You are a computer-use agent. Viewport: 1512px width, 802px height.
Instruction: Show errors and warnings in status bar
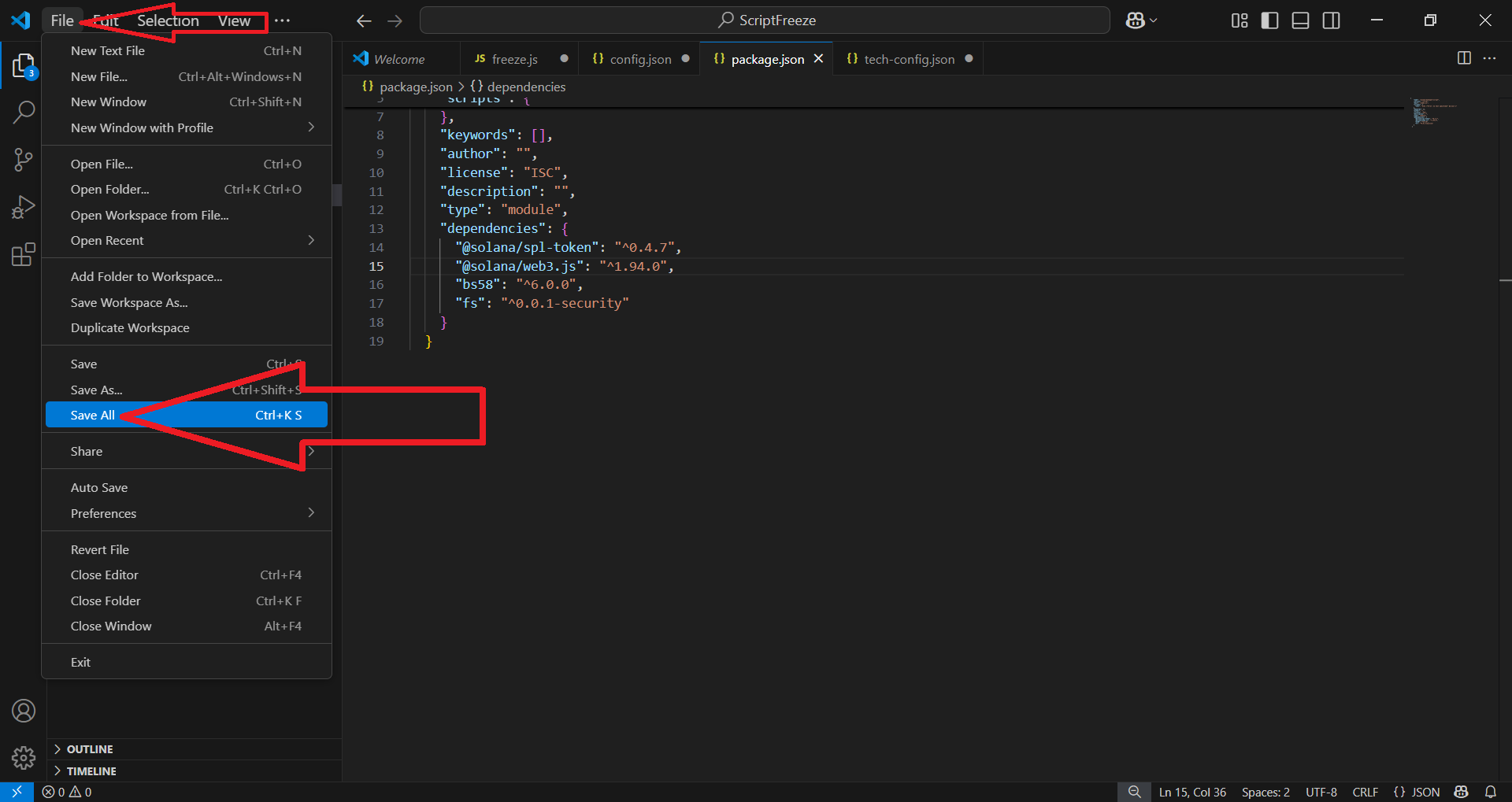tap(67, 792)
